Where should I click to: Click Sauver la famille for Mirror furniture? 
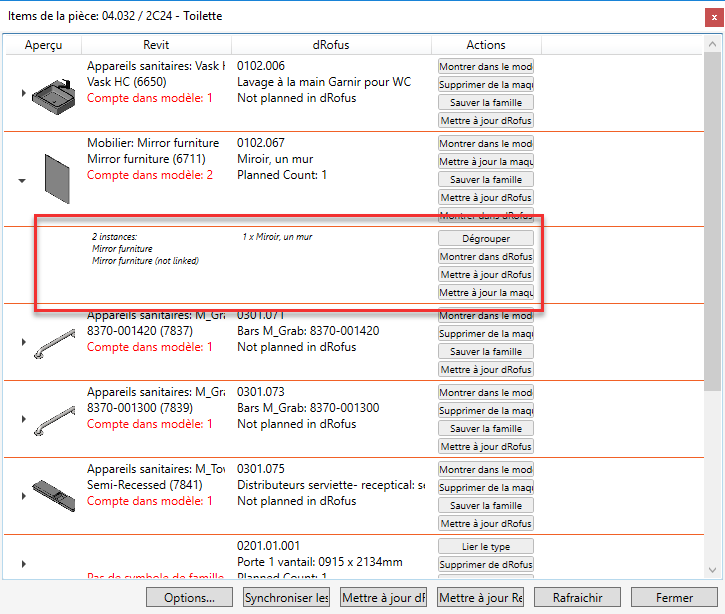coord(485,180)
